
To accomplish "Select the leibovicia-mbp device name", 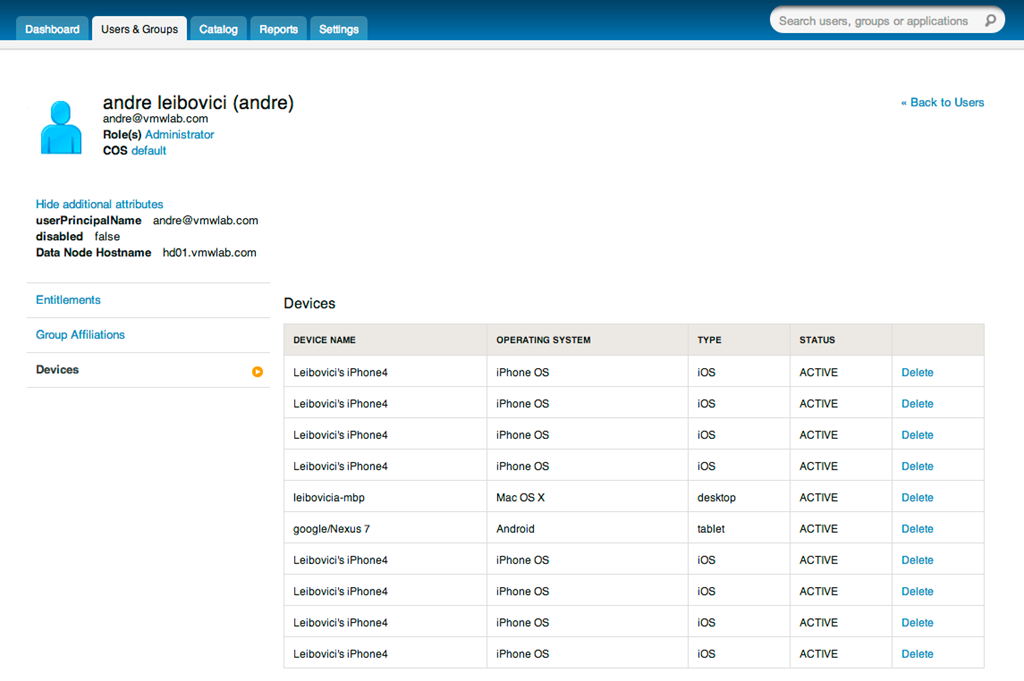I will [x=329, y=498].
